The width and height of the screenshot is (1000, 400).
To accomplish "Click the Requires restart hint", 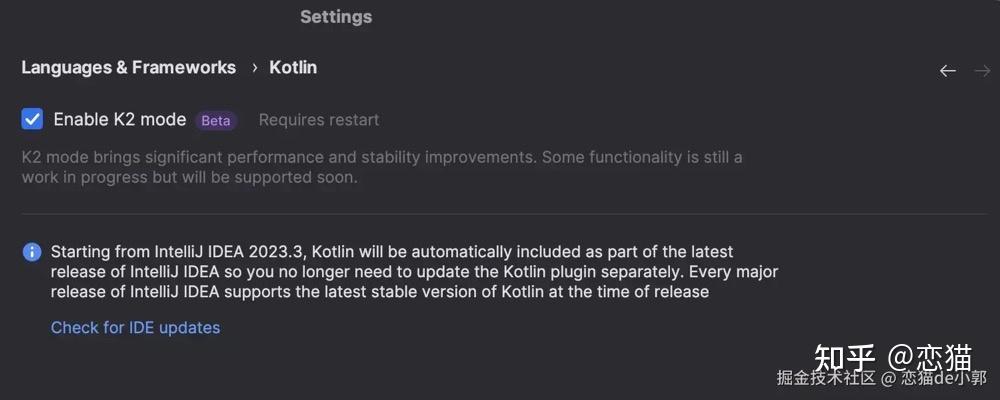I will pyautogui.click(x=319, y=120).
